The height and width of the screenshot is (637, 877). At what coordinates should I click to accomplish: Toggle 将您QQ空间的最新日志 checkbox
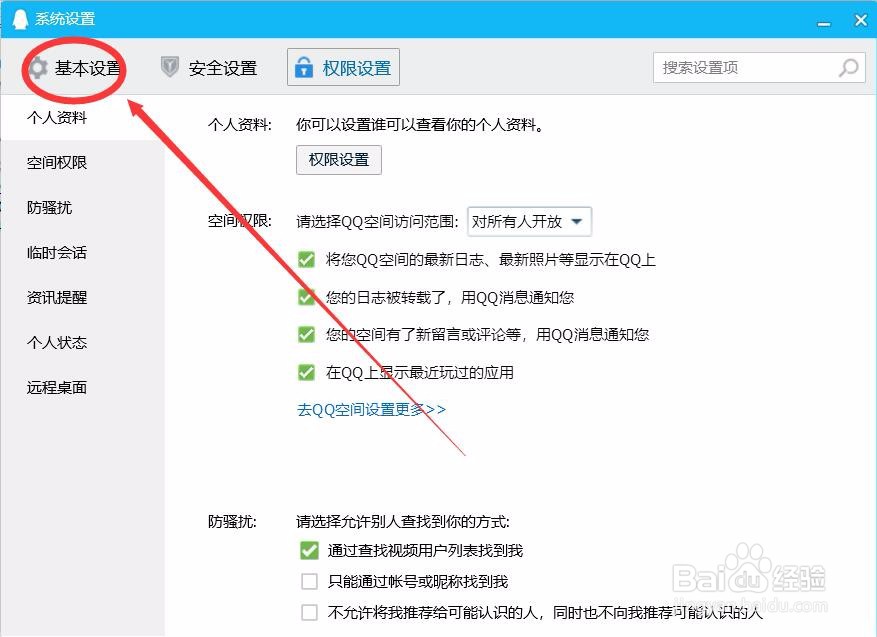[307, 259]
